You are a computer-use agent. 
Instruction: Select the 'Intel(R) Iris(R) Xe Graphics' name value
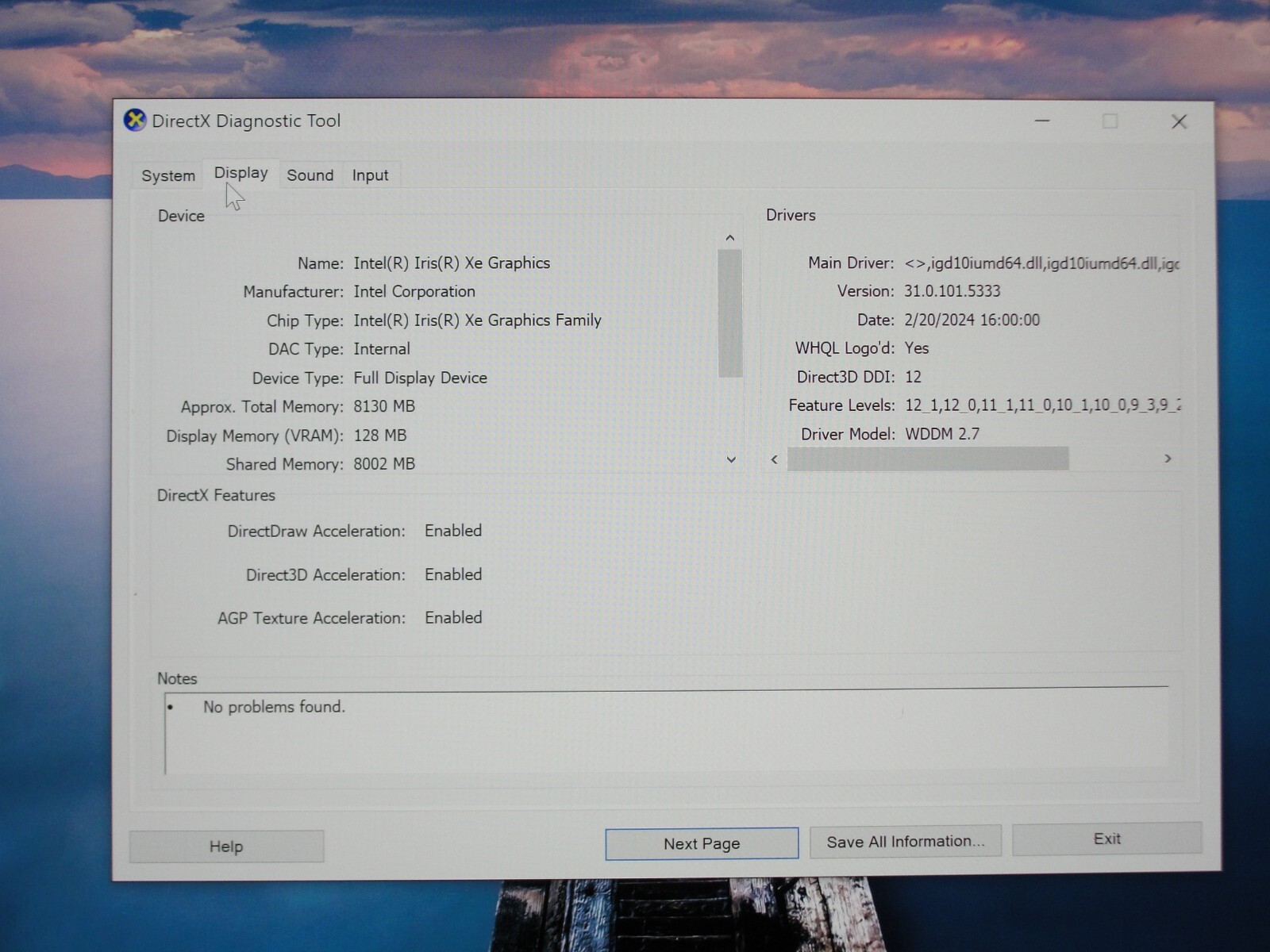452,263
